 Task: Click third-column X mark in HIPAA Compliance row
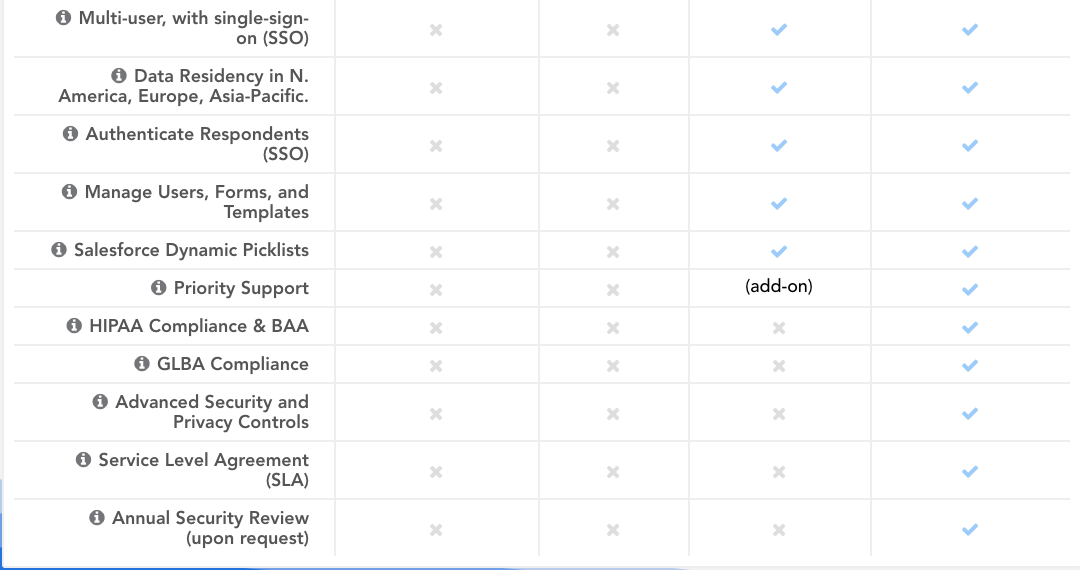click(x=779, y=327)
